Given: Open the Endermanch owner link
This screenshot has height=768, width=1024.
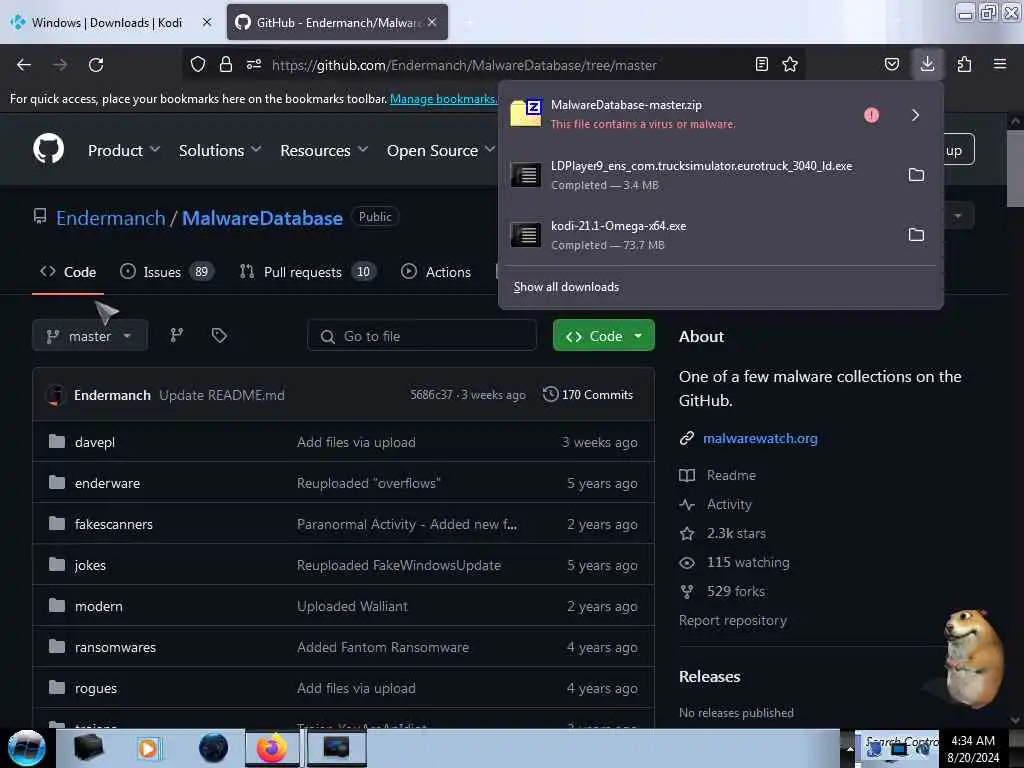Looking at the screenshot, I should pos(110,217).
